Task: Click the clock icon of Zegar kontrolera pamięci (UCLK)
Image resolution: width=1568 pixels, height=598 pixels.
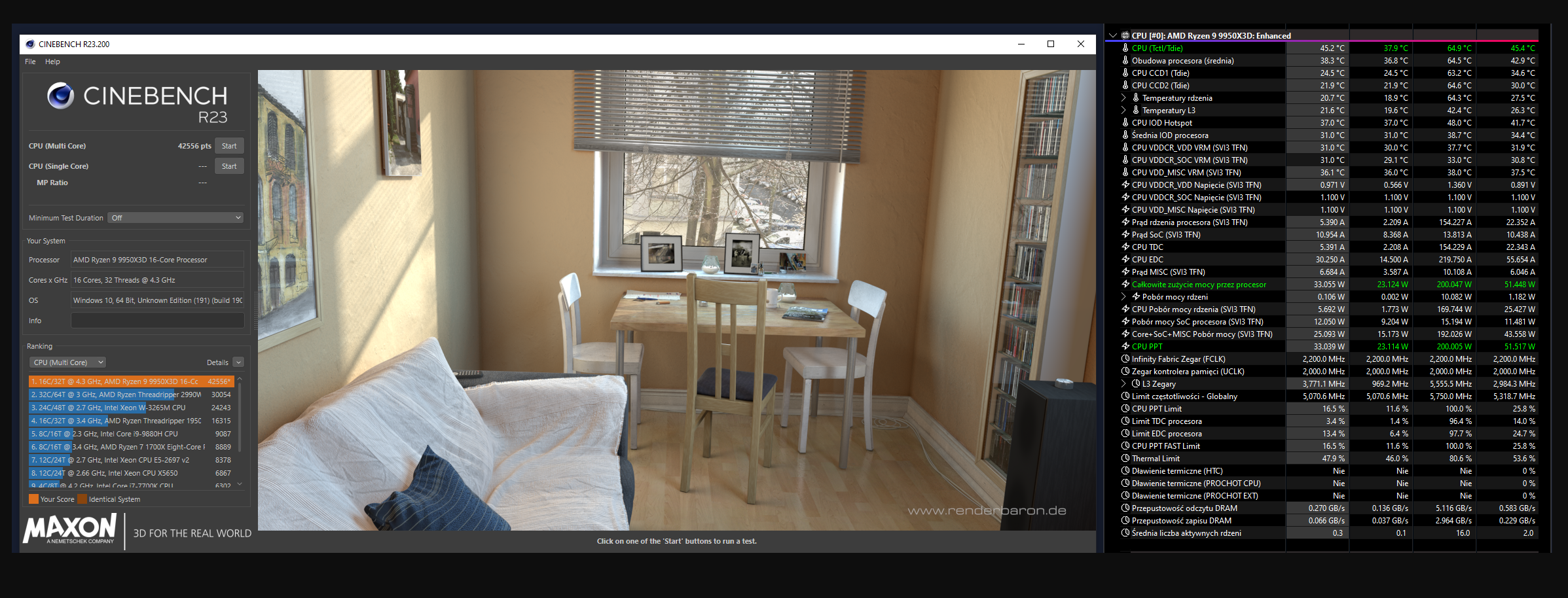Action: tap(1125, 371)
